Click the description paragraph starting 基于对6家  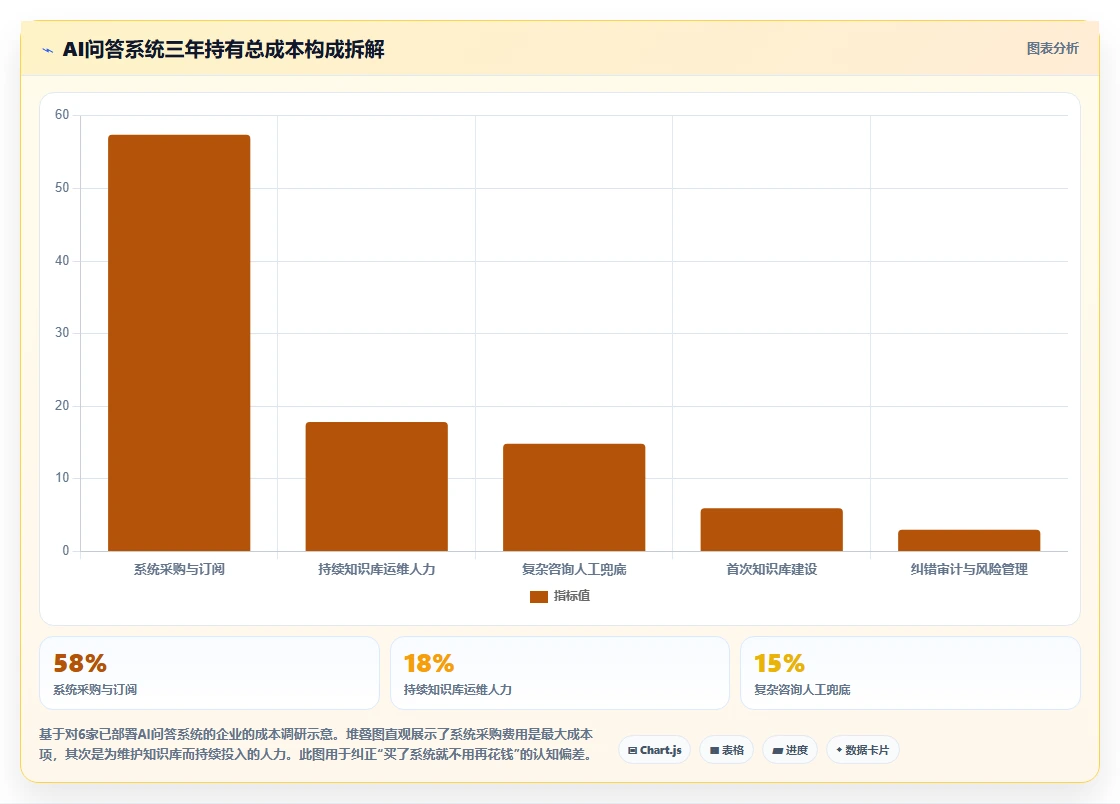pyautogui.click(x=316, y=744)
